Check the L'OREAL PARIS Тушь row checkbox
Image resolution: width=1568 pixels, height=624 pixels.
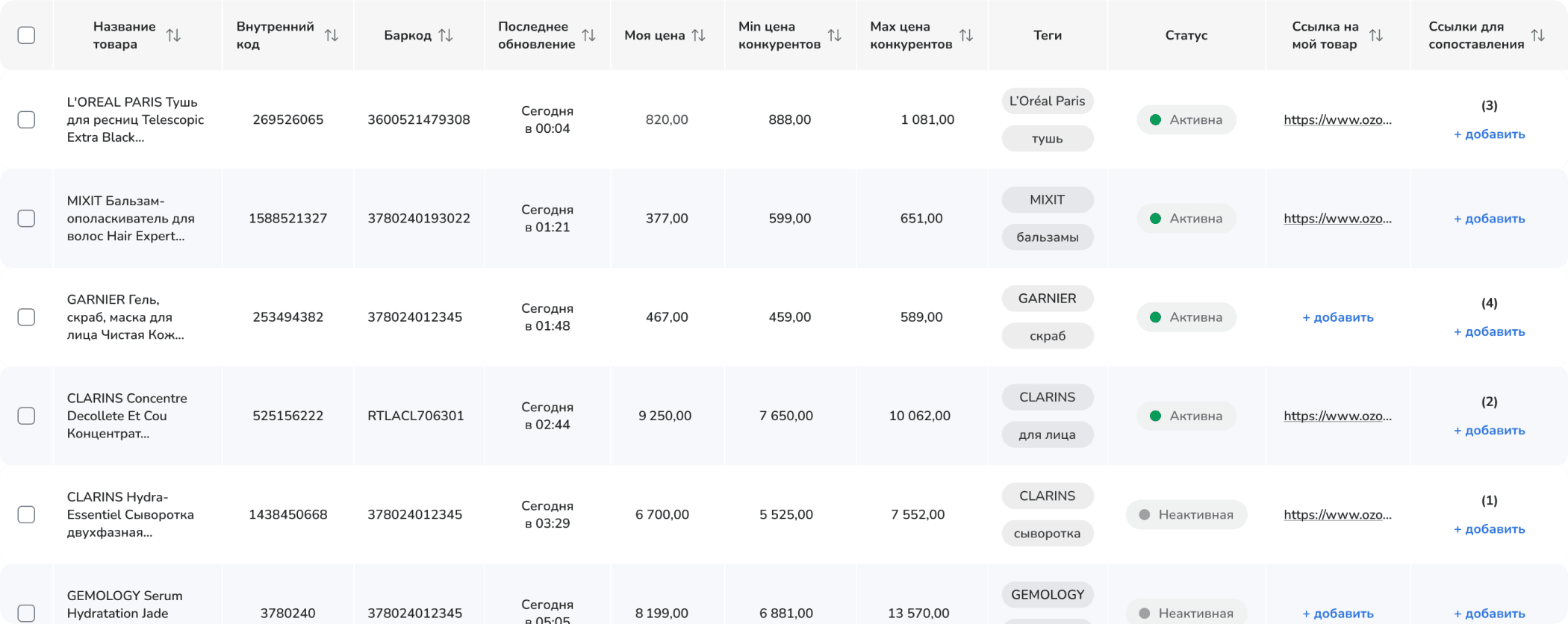pyautogui.click(x=26, y=119)
